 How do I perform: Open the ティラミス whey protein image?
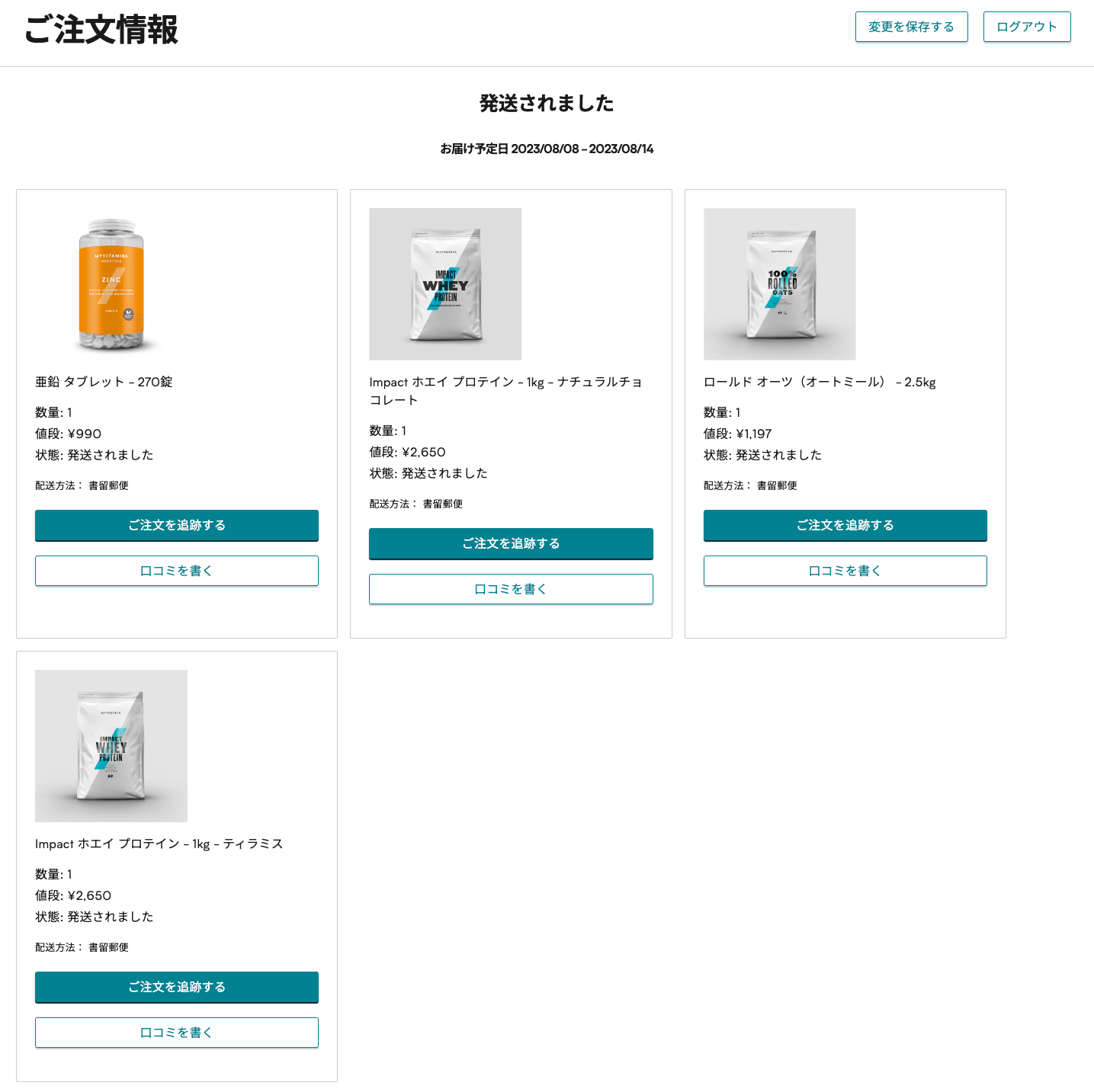click(111, 746)
